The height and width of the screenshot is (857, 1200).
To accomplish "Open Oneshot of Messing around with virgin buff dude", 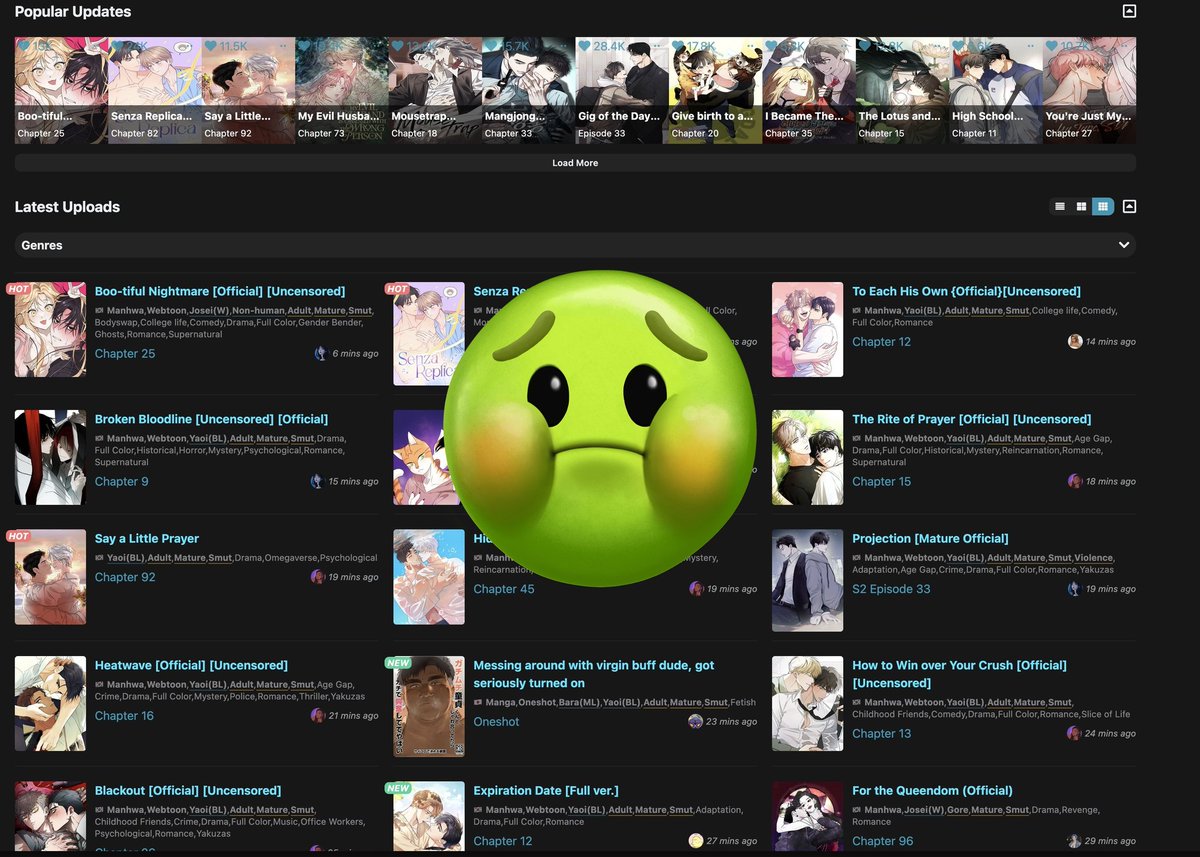I will point(496,721).
